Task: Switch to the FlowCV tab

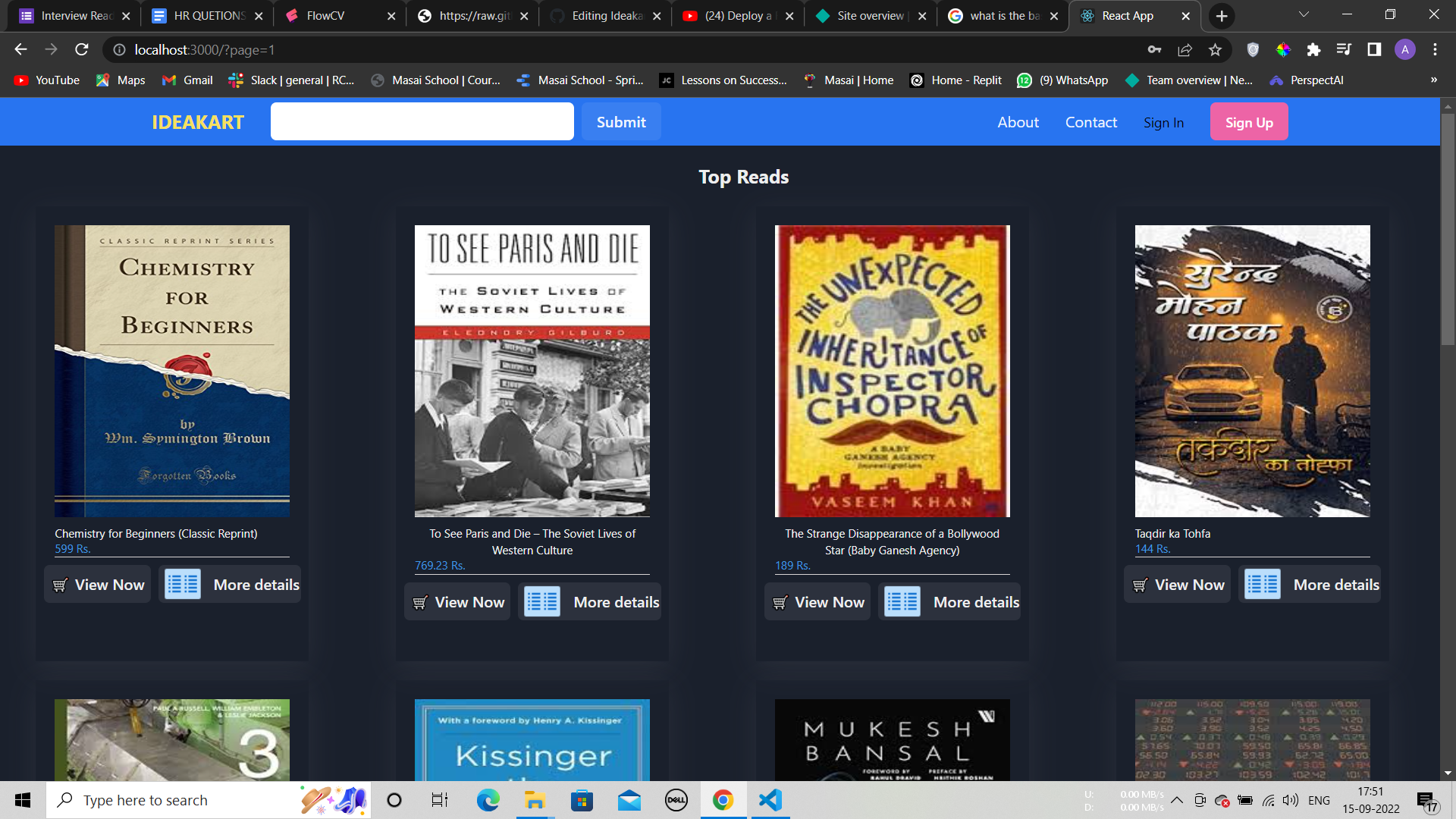Action: tap(326, 15)
